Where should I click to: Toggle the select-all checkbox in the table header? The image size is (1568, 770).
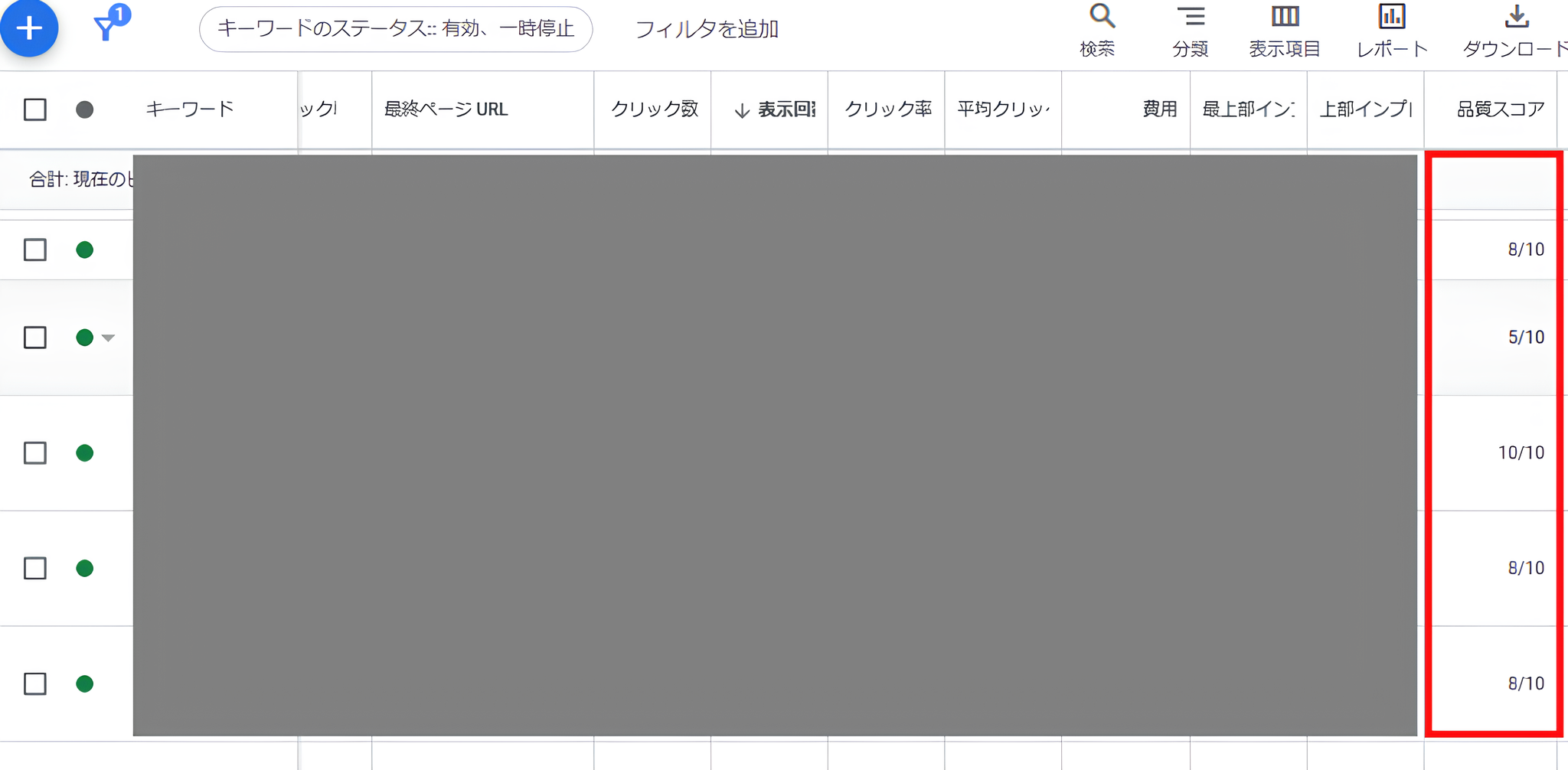tap(34, 109)
